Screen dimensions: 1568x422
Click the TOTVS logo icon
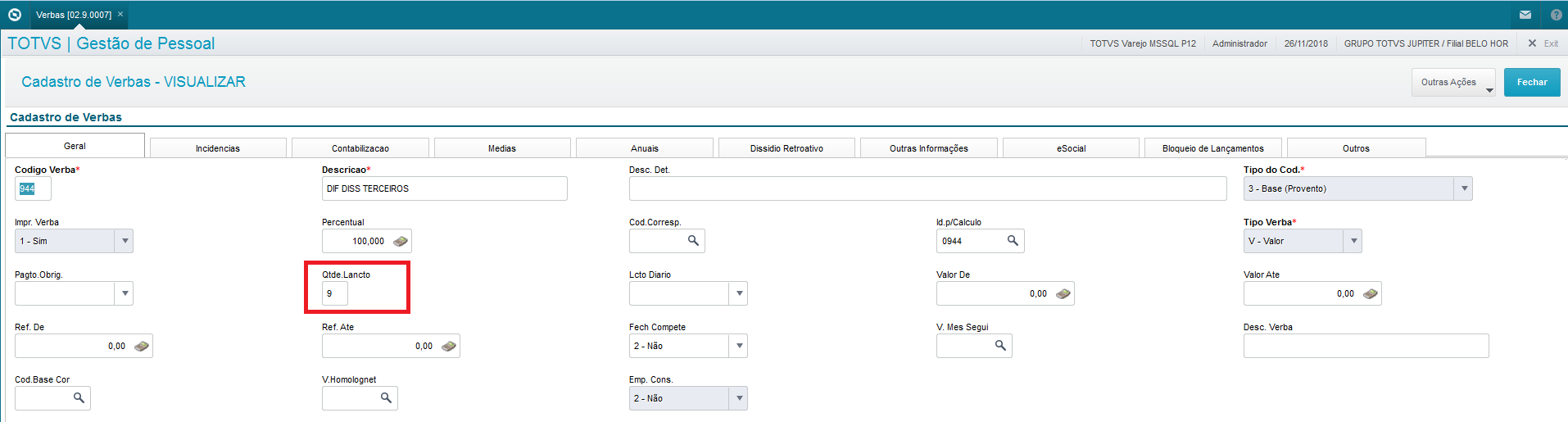pos(14,15)
